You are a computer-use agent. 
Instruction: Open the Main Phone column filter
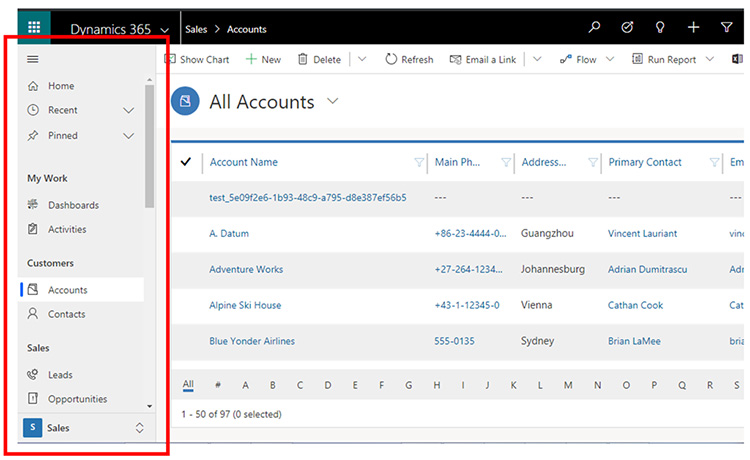click(506, 162)
